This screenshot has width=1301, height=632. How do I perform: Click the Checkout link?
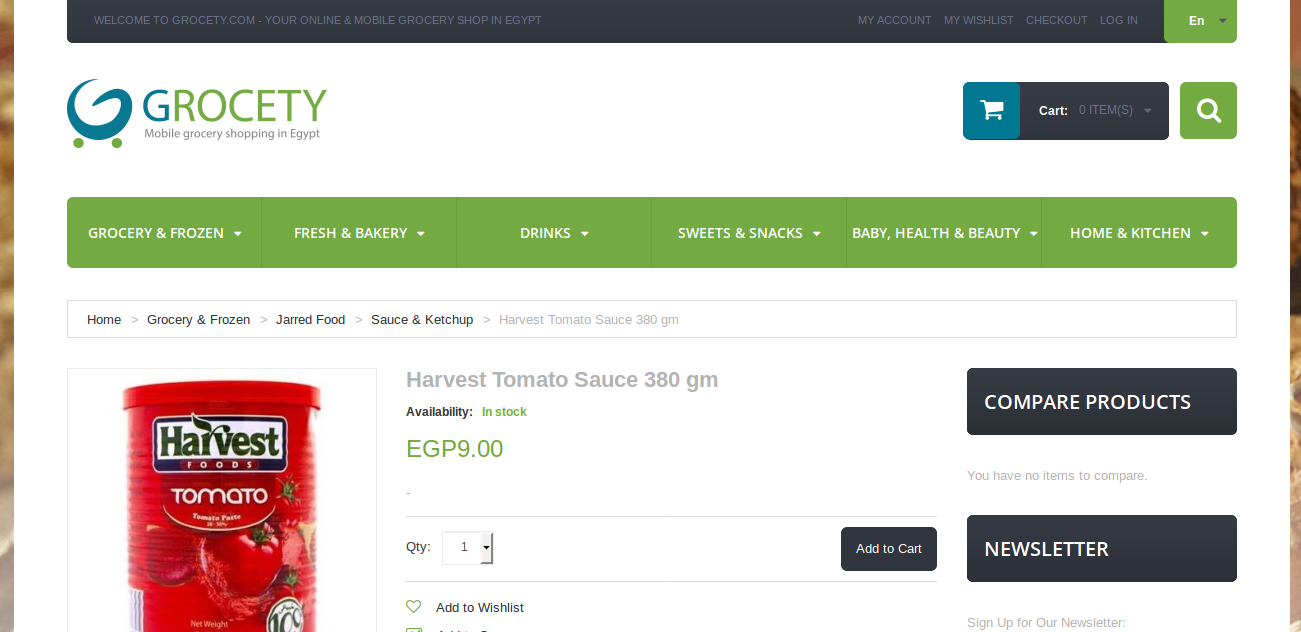[1056, 20]
